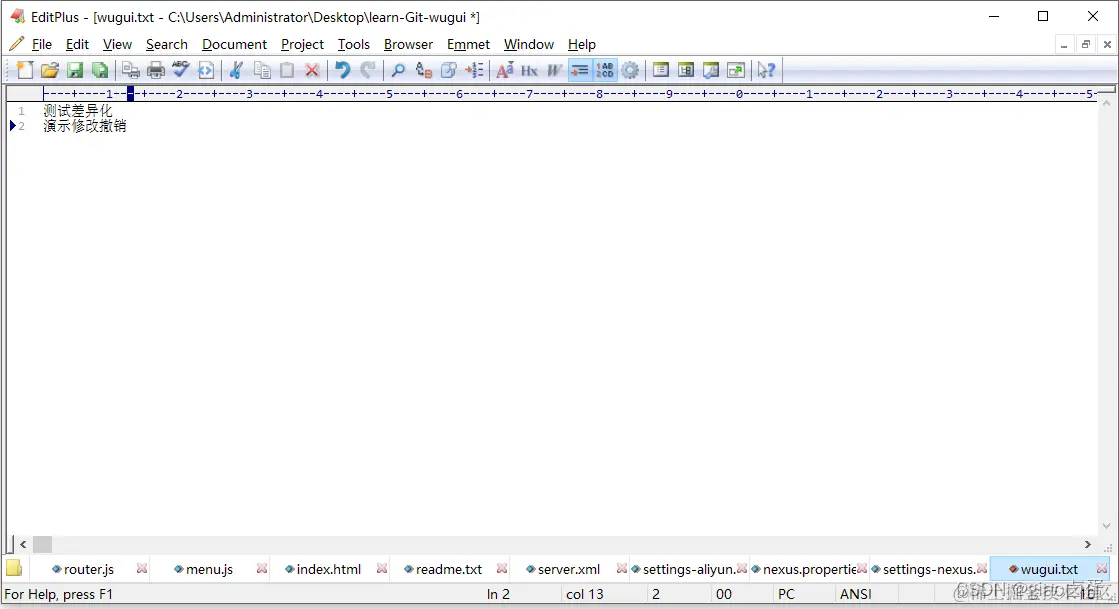Screen dimensions: 1119x609
Task: Click line 1 text 测试差异化
Action: [x=78, y=111]
